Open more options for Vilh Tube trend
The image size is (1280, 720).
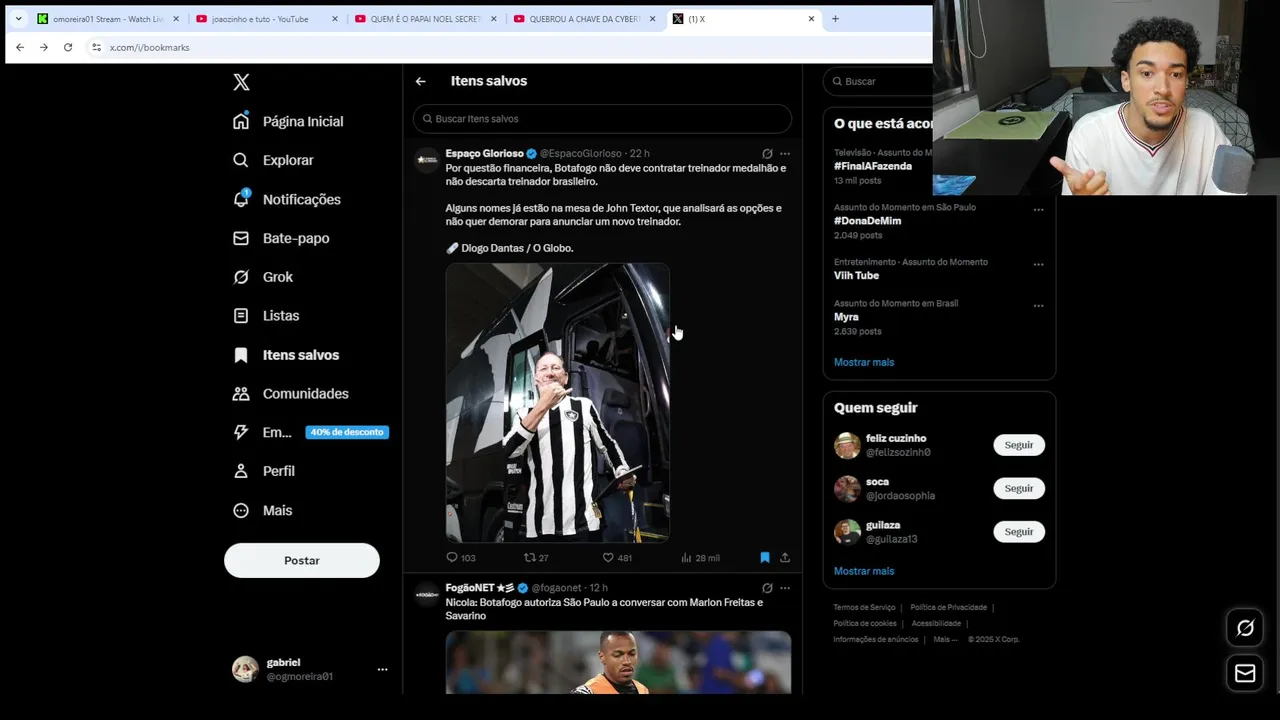coord(1038,265)
